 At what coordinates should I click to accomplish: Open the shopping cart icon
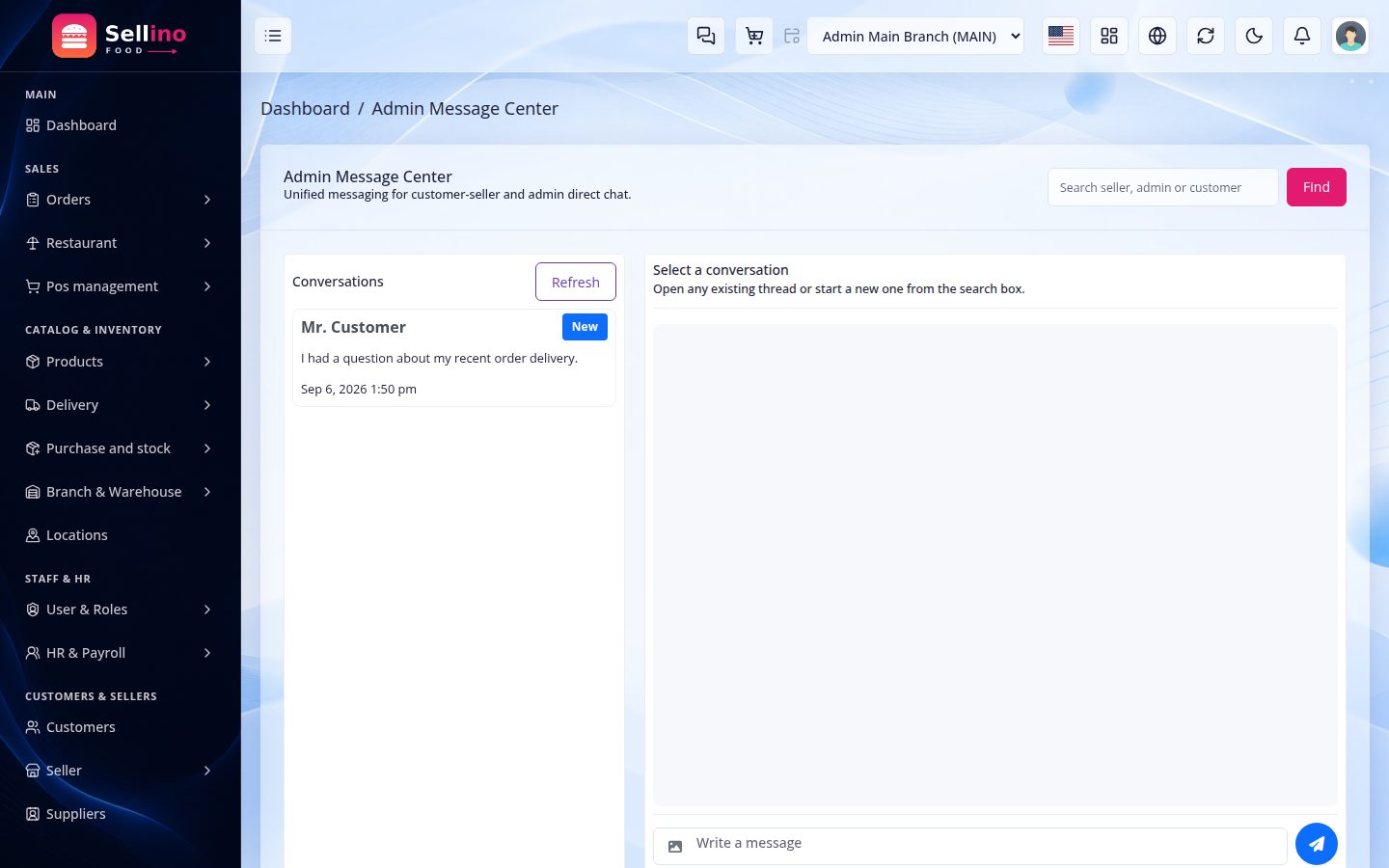pos(754,36)
